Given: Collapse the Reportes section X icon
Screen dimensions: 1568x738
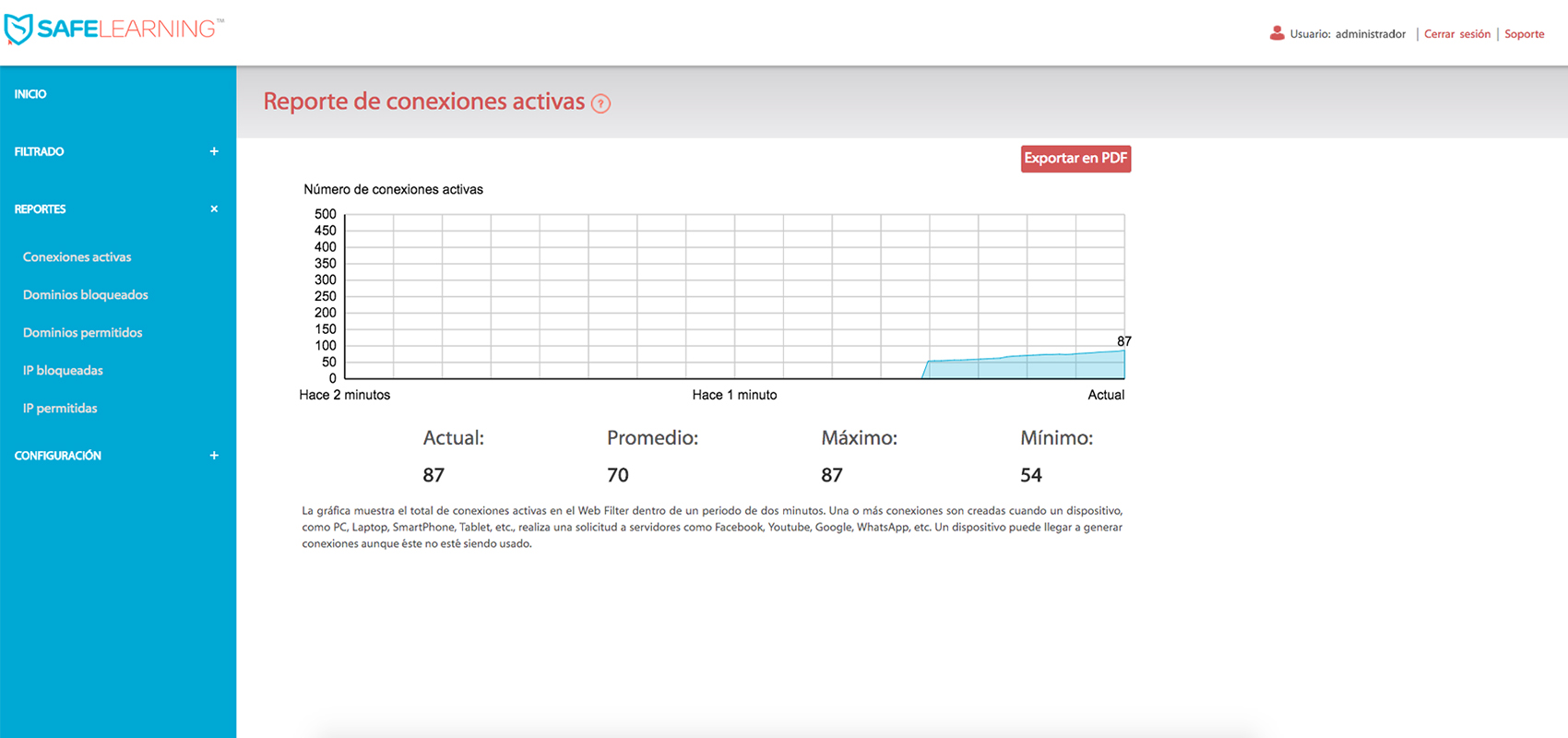Looking at the screenshot, I should (x=214, y=209).
